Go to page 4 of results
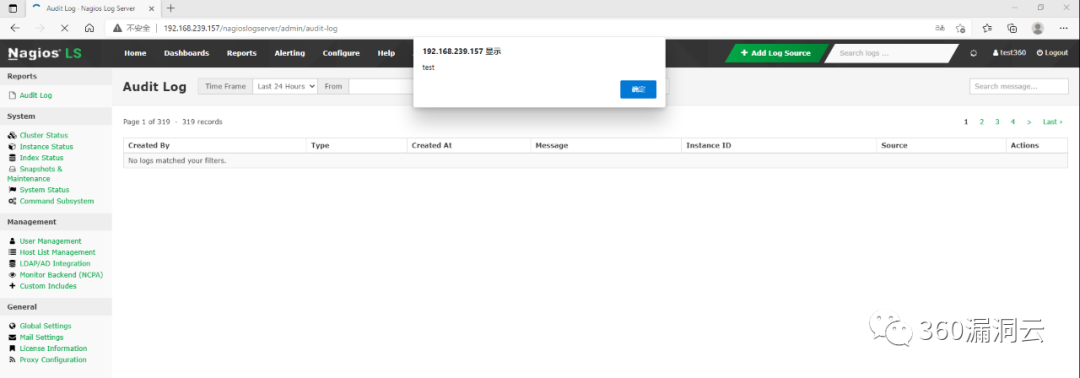 (x=1012, y=122)
